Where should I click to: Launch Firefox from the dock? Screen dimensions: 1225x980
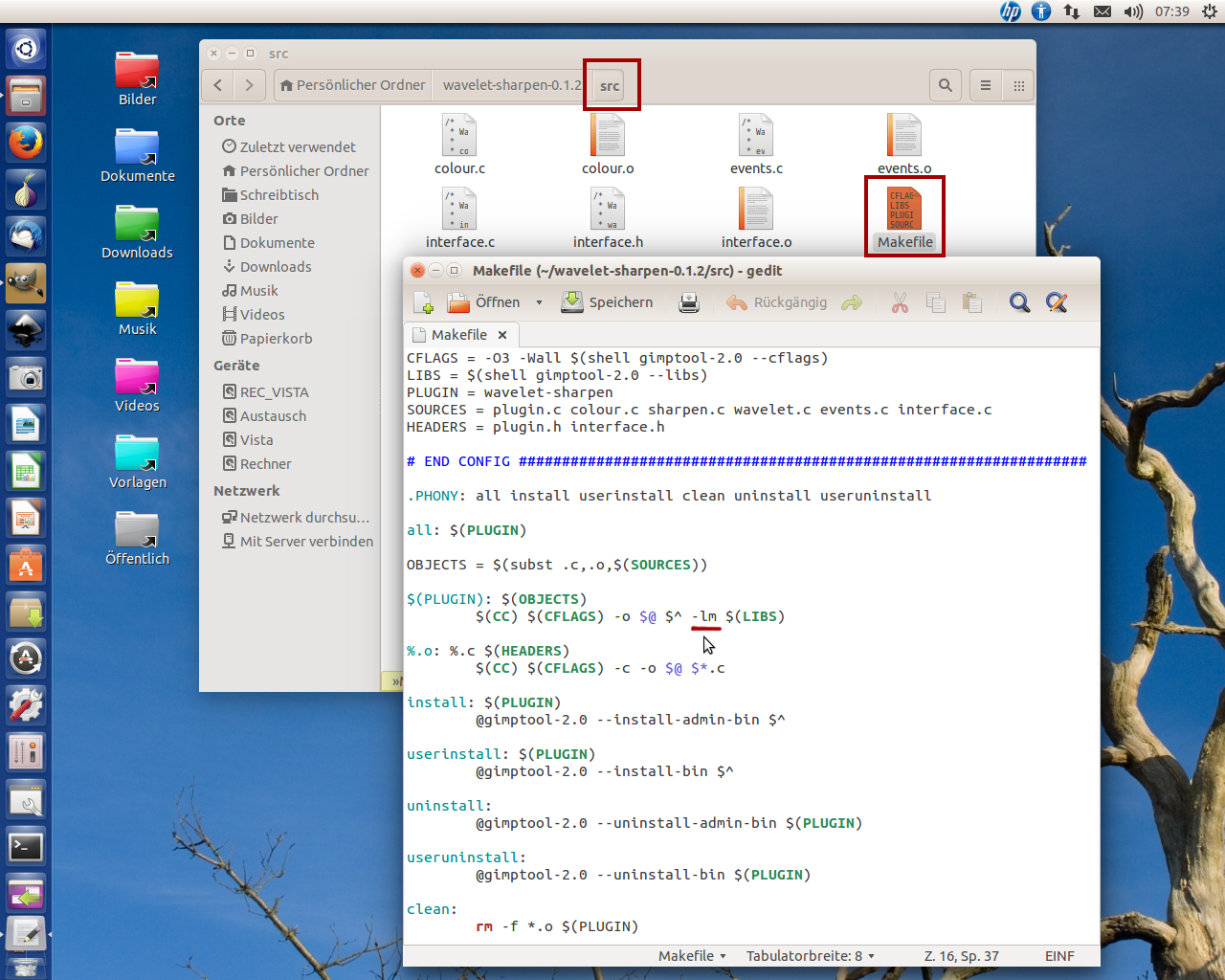26,144
